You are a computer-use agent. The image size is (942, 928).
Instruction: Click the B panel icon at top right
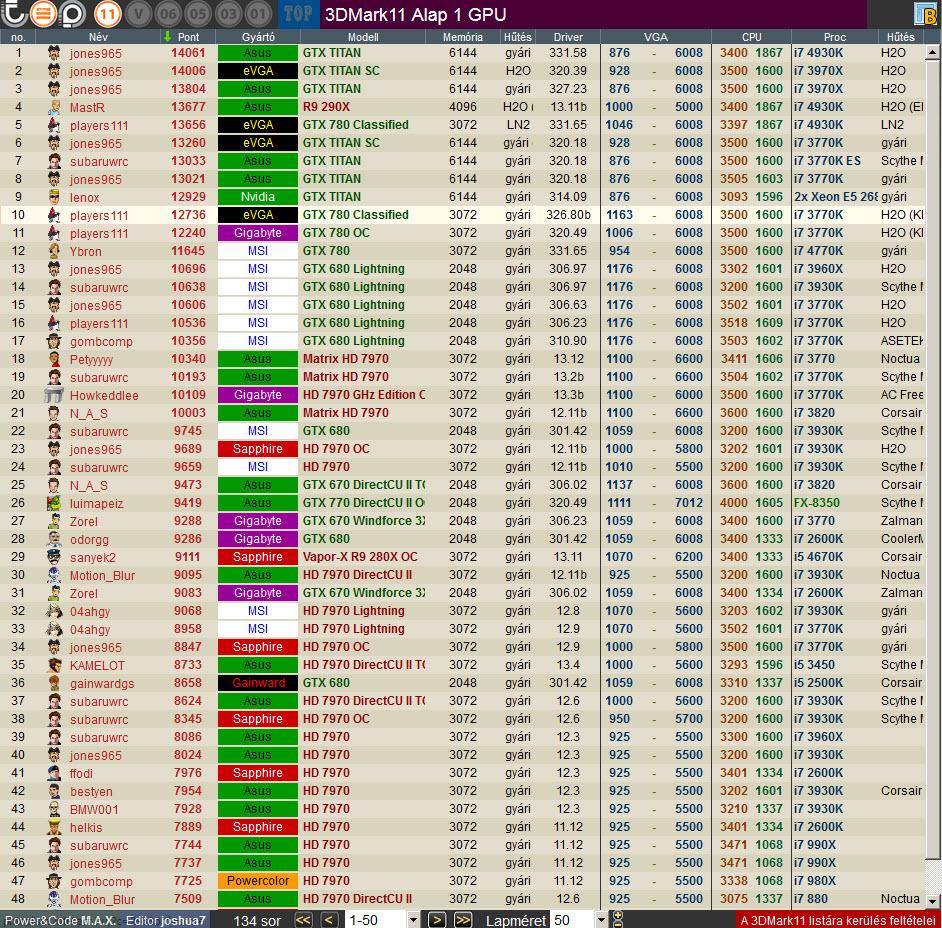pos(926,14)
